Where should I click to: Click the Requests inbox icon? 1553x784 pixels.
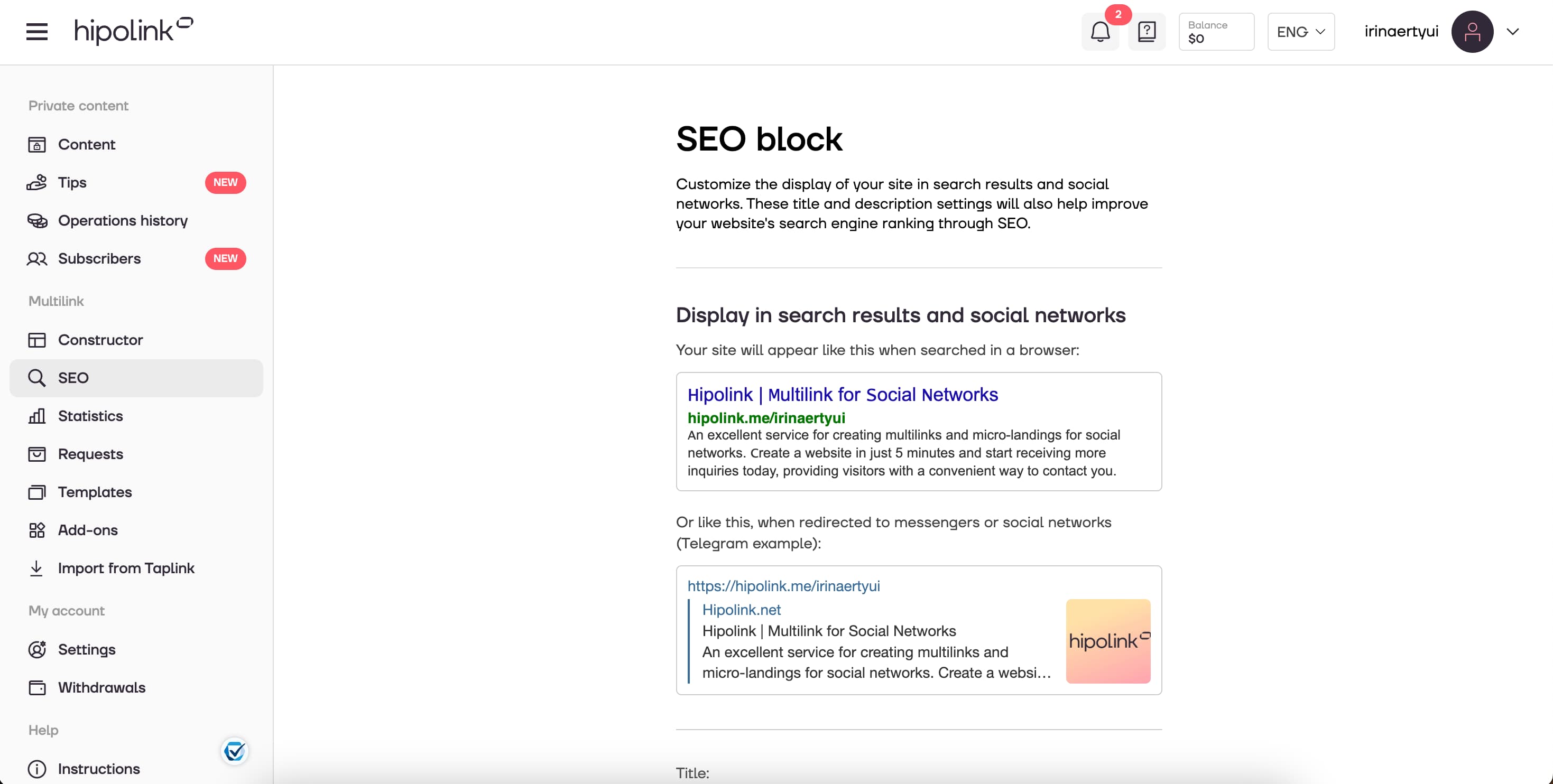[x=37, y=454]
